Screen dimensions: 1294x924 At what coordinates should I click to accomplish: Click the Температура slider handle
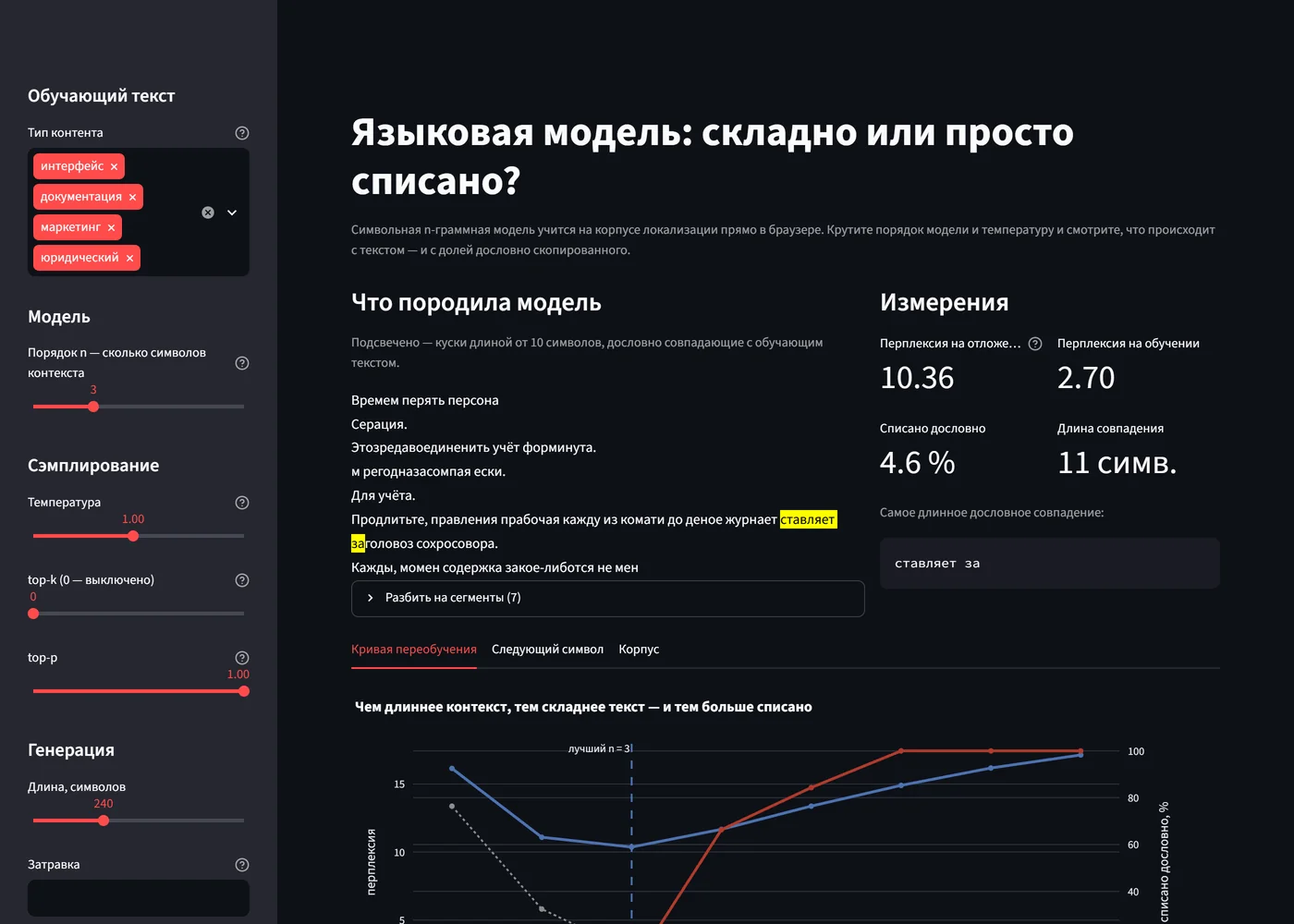[133, 536]
